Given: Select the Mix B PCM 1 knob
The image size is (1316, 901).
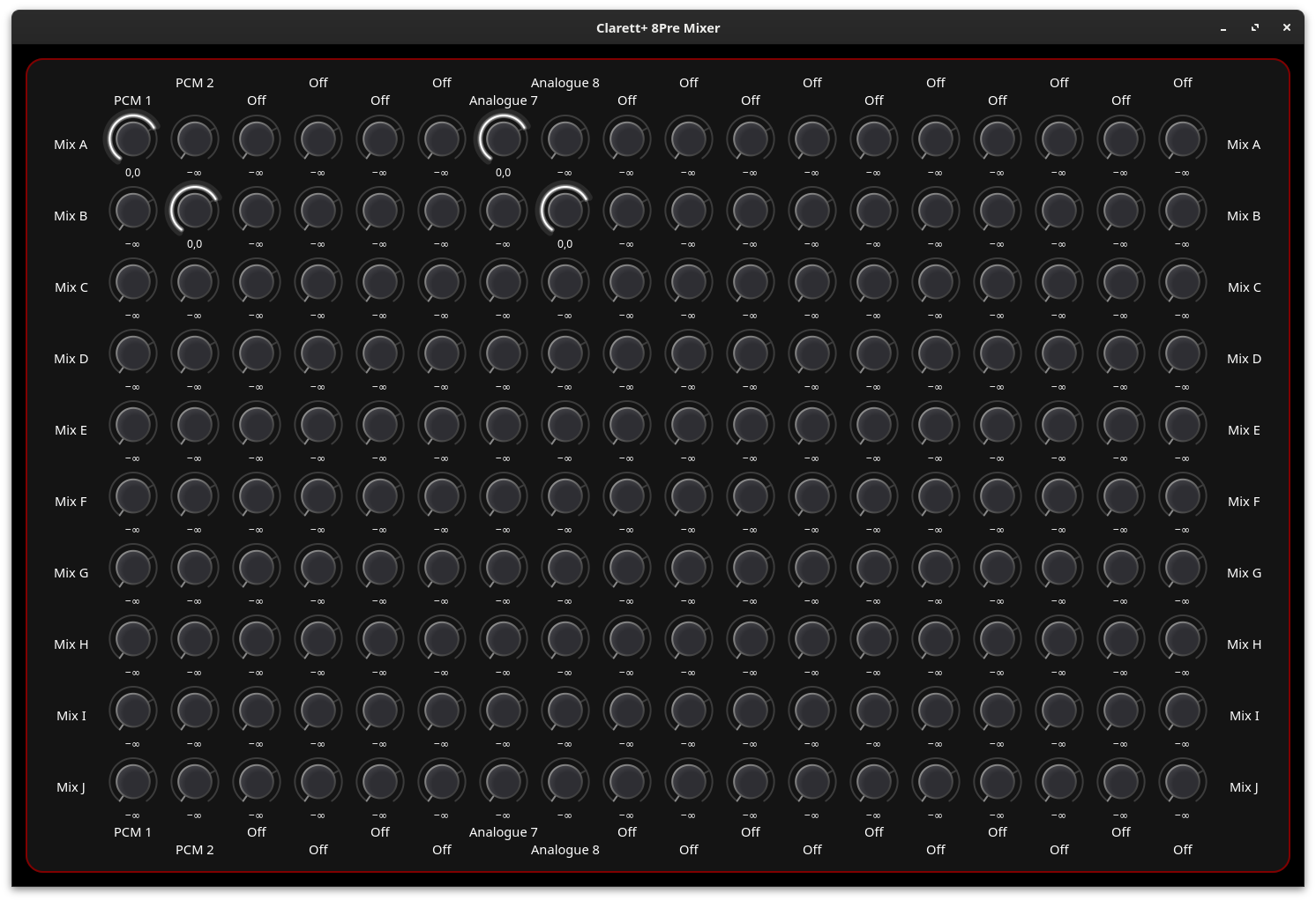Looking at the screenshot, I should click(132, 210).
